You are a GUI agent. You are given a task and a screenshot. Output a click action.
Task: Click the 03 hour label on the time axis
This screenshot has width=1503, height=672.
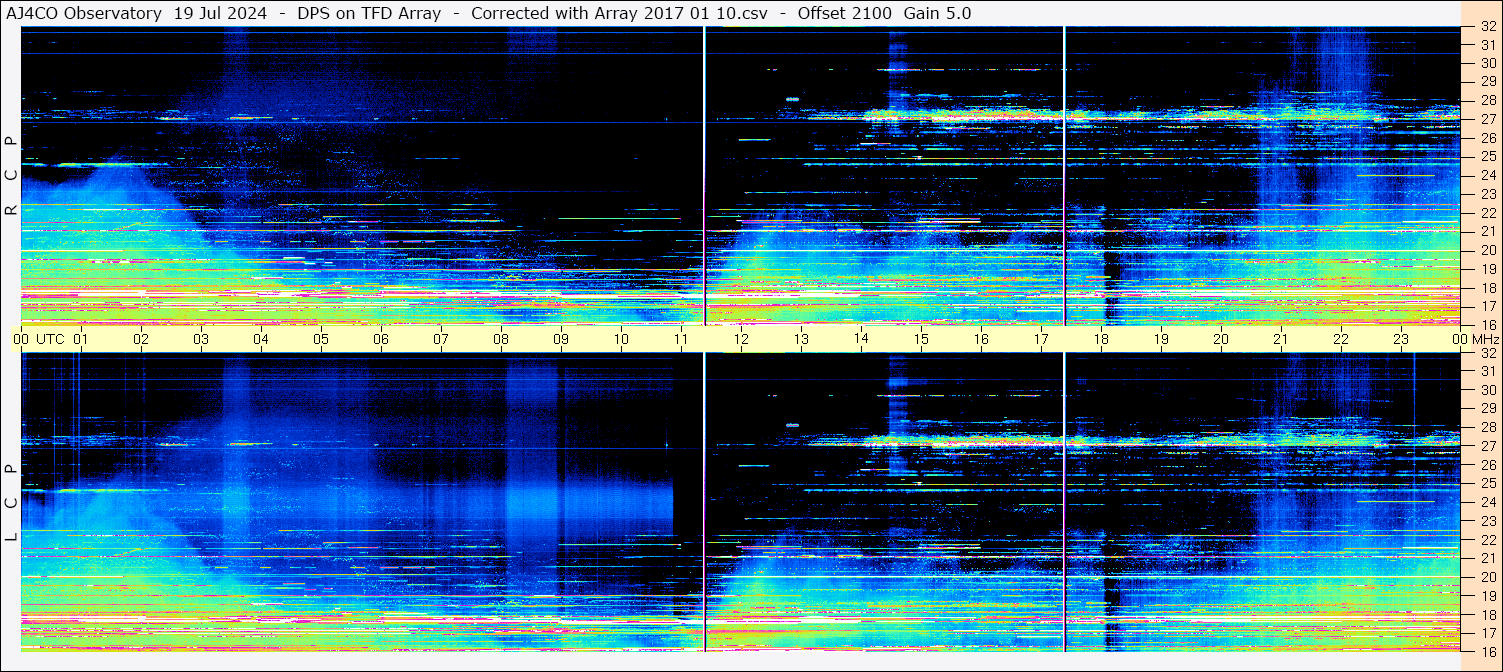tap(201, 339)
